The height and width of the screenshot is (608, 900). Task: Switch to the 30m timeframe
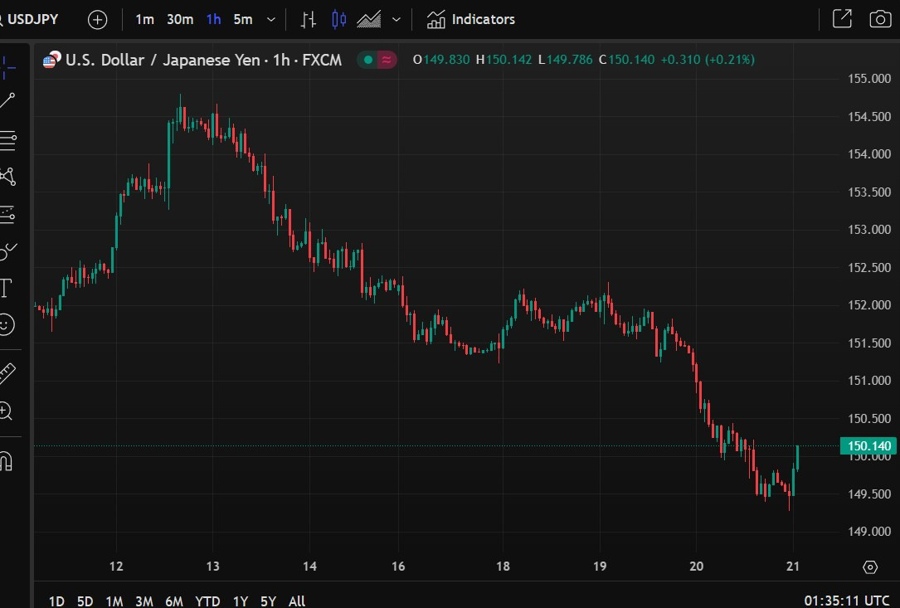(180, 19)
